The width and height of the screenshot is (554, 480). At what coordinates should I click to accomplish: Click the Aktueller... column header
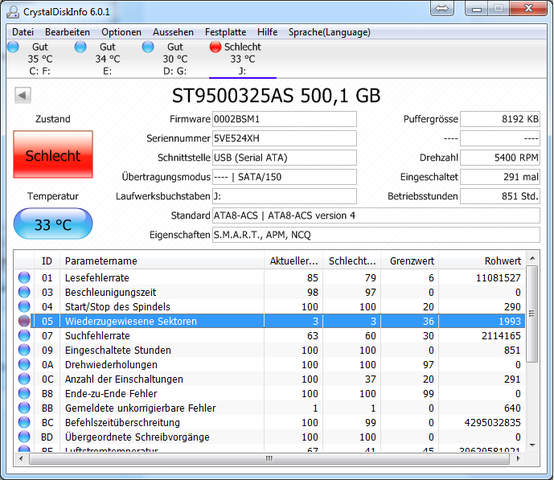293,261
